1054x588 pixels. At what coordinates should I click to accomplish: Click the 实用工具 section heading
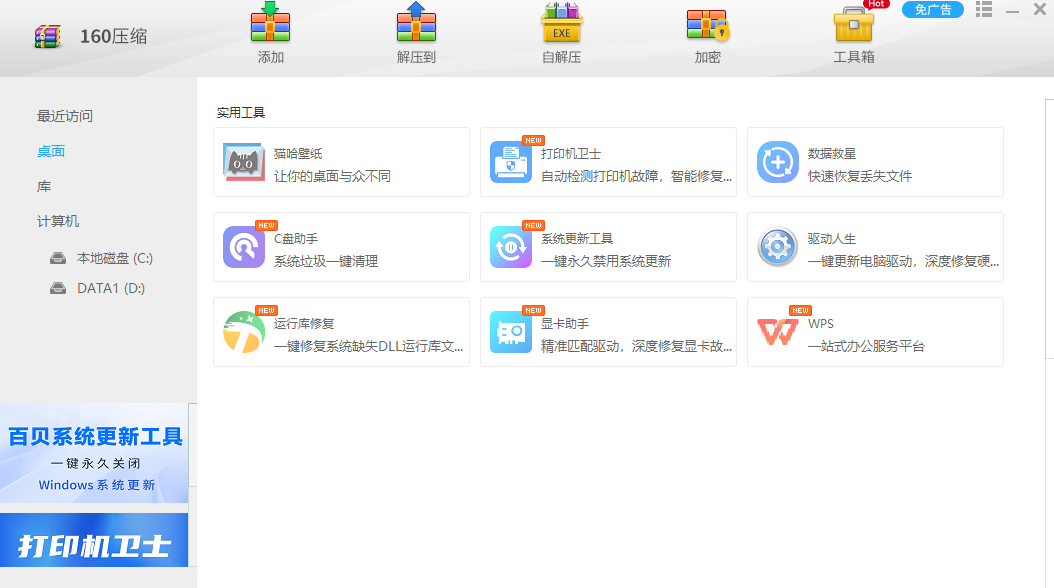point(241,113)
